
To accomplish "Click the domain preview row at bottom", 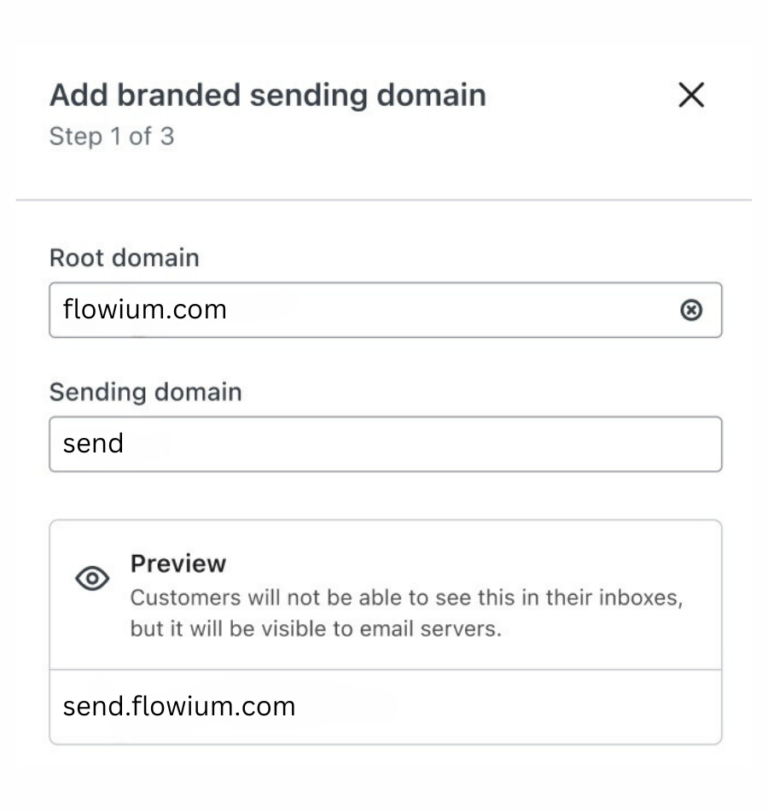I will [x=385, y=706].
